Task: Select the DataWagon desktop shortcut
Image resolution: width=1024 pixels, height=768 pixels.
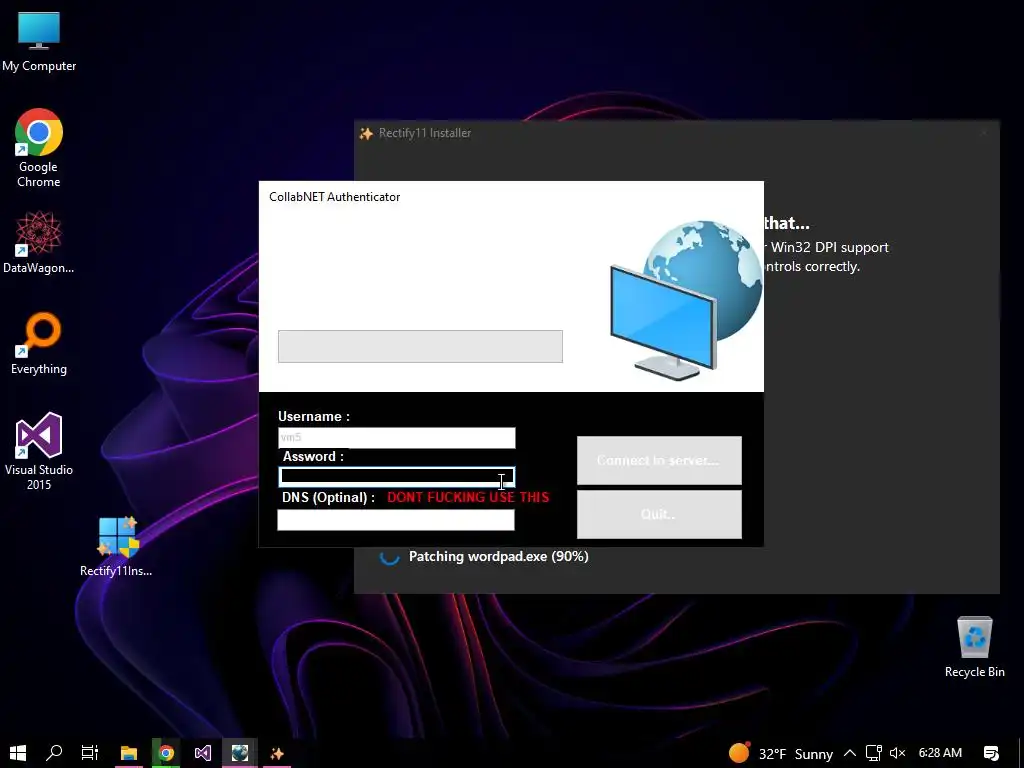Action: (x=39, y=242)
